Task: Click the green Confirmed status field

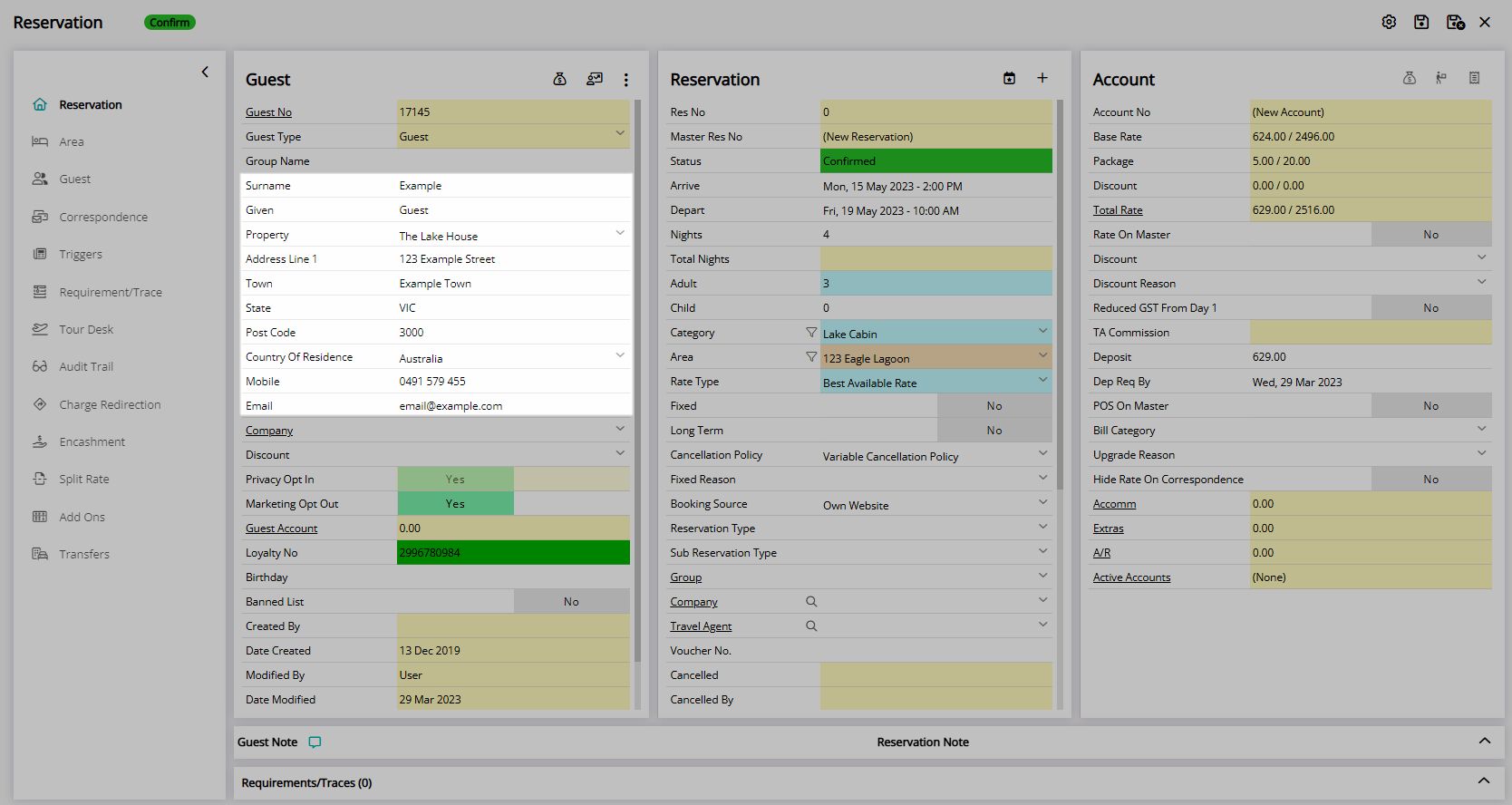Action: point(936,160)
